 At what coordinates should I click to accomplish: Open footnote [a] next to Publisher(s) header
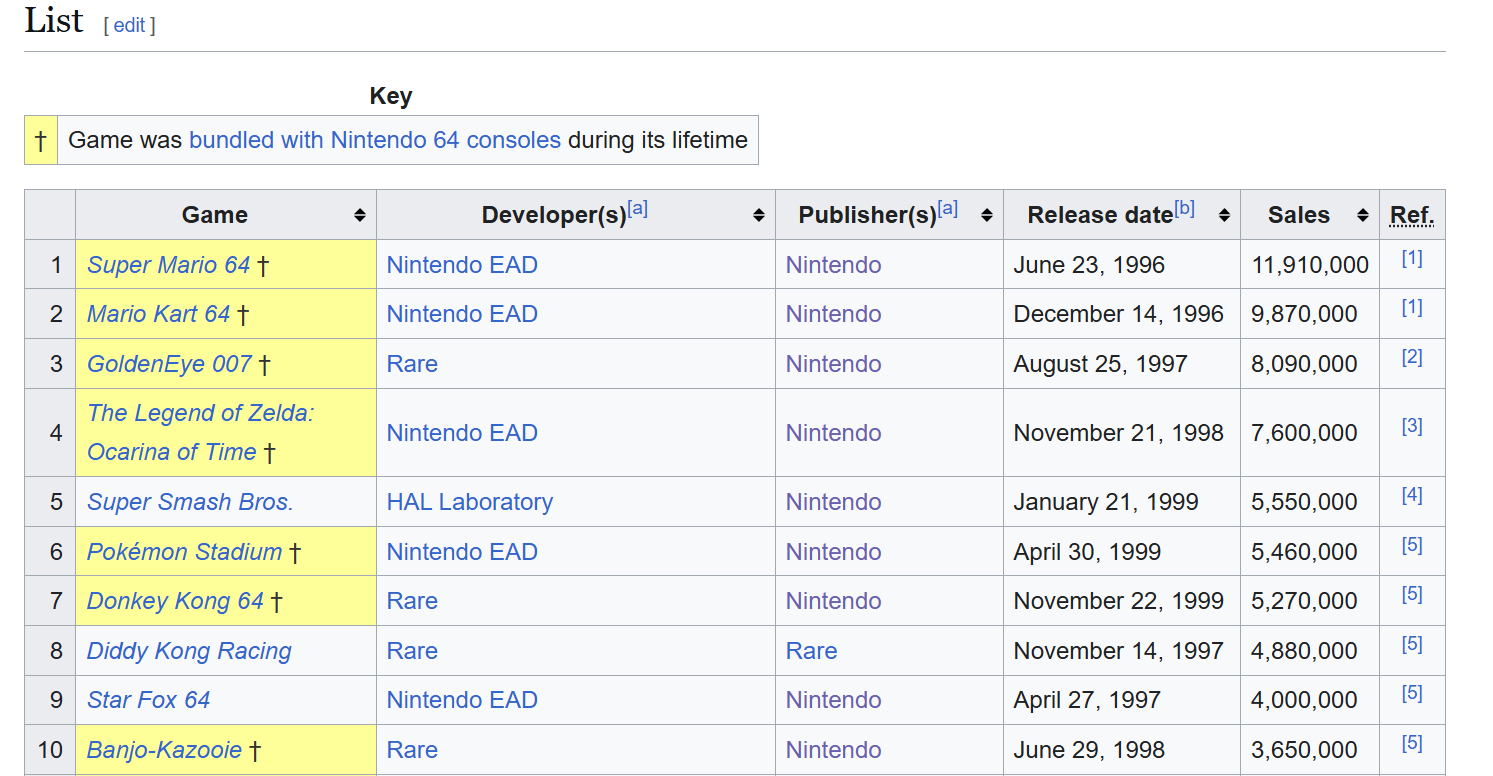[947, 209]
